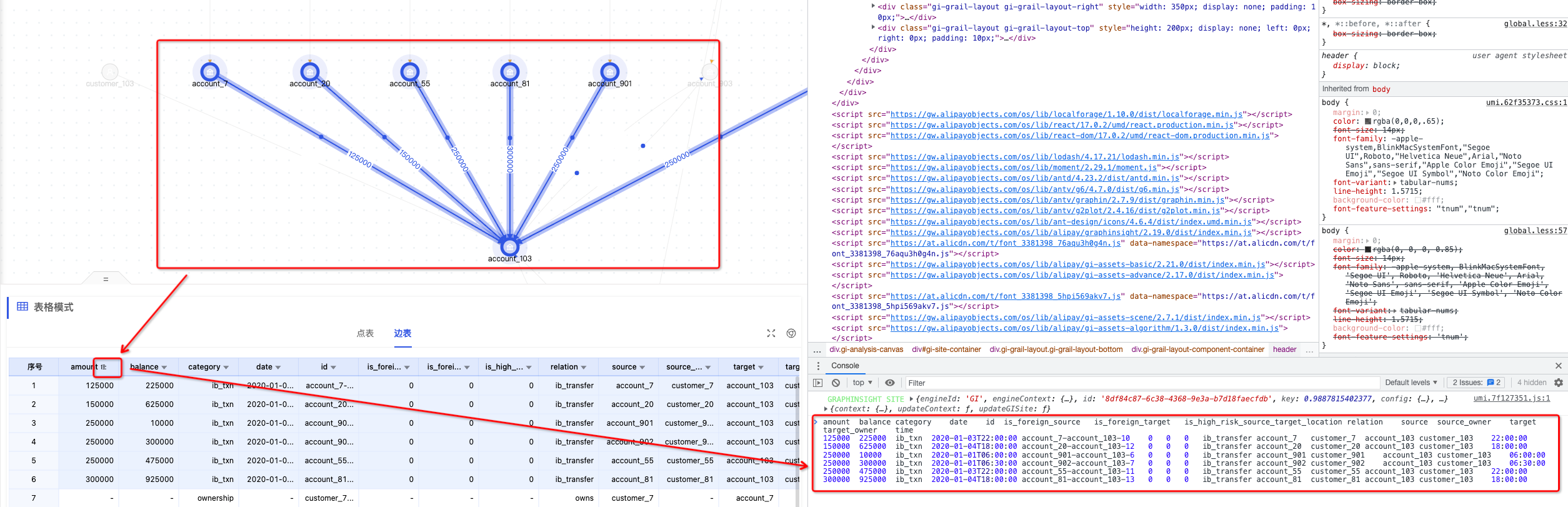Select div#gi-site-container breadcrumb

click(x=946, y=349)
